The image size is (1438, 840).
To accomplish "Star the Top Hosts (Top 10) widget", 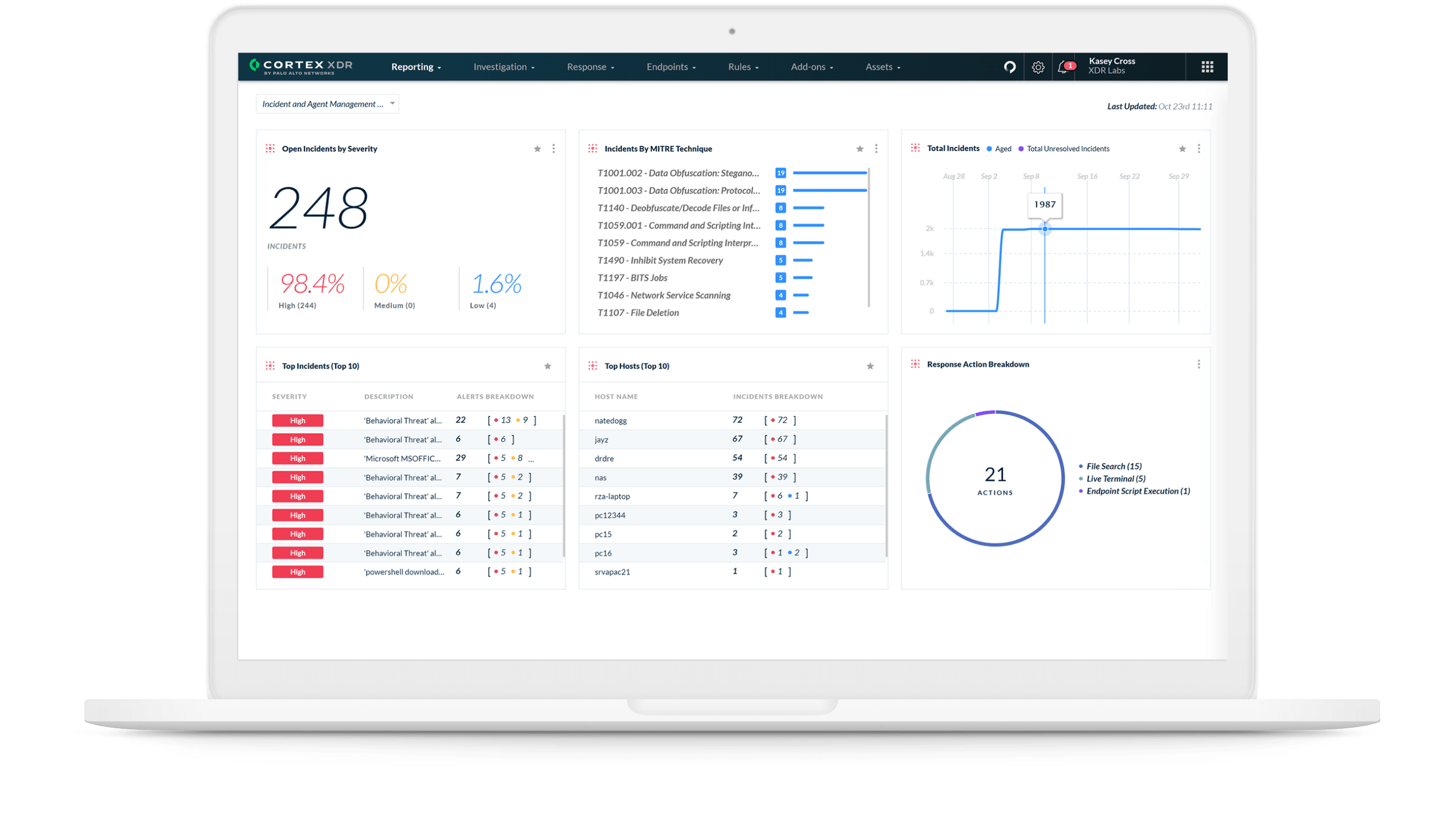I will pyautogui.click(x=870, y=366).
